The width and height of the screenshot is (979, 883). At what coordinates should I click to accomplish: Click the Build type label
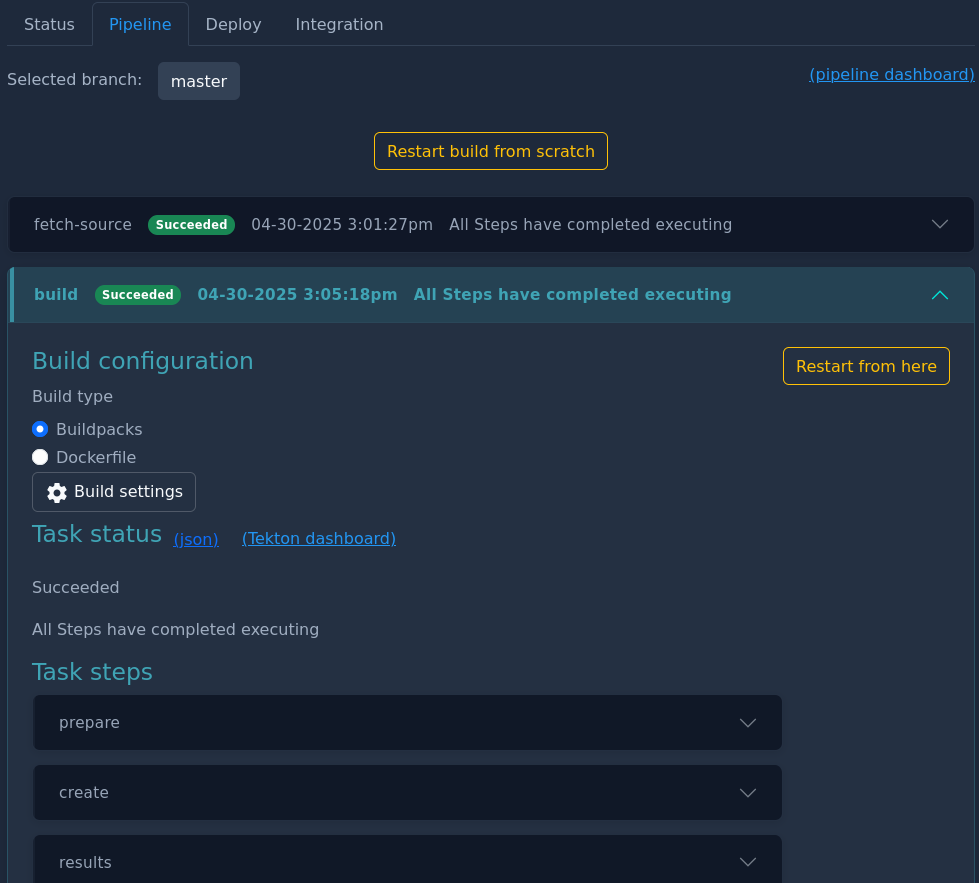pyautogui.click(x=72, y=397)
